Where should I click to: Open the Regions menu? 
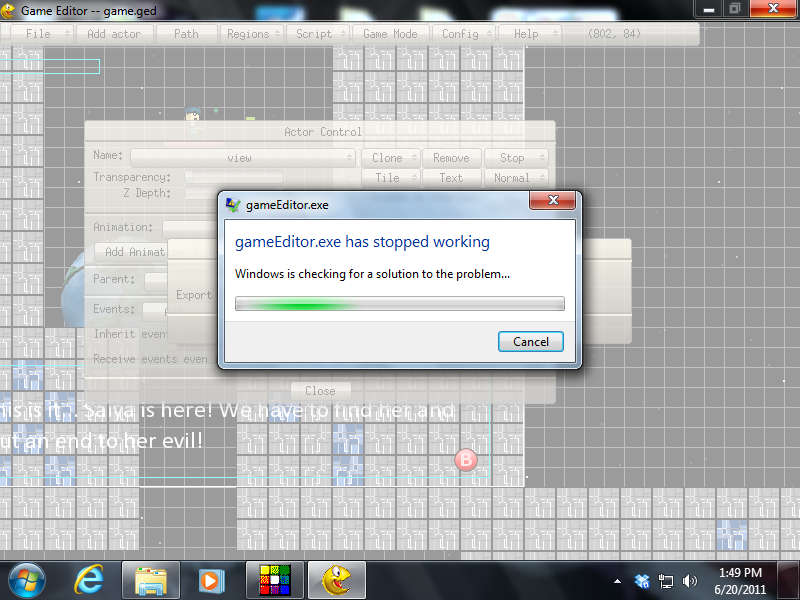(x=252, y=34)
